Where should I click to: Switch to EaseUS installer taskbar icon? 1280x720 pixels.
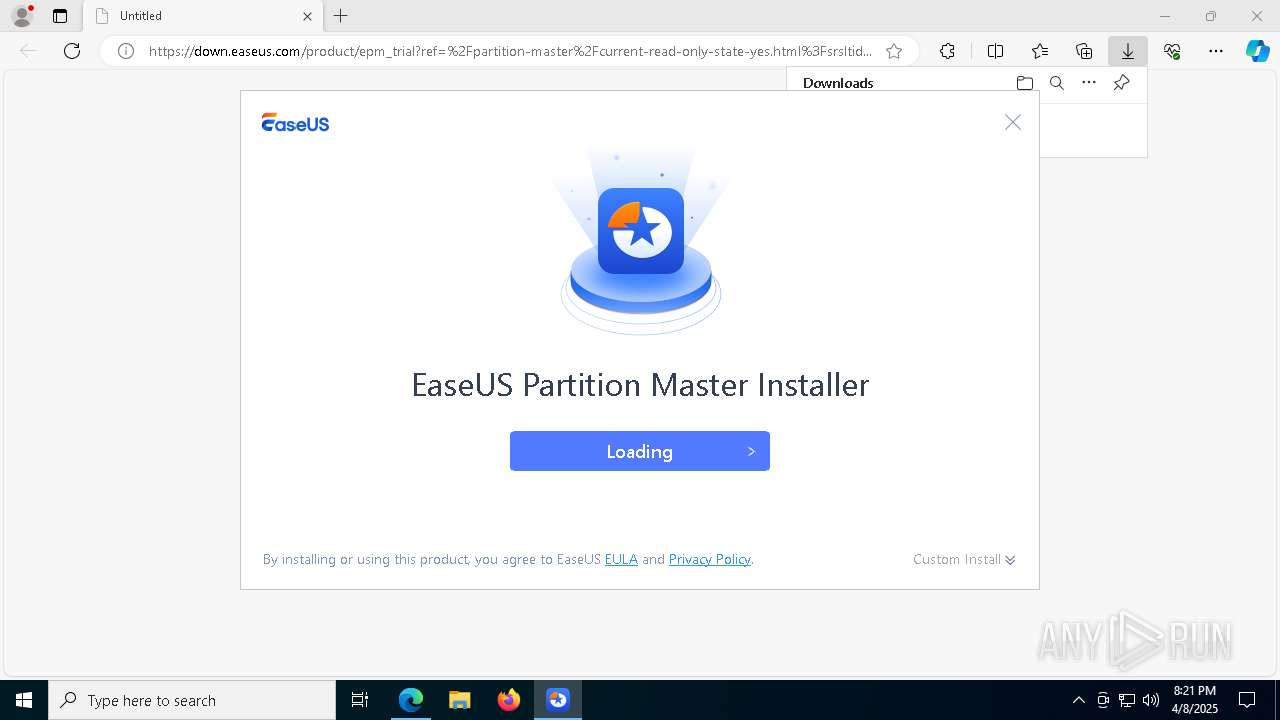tap(557, 700)
